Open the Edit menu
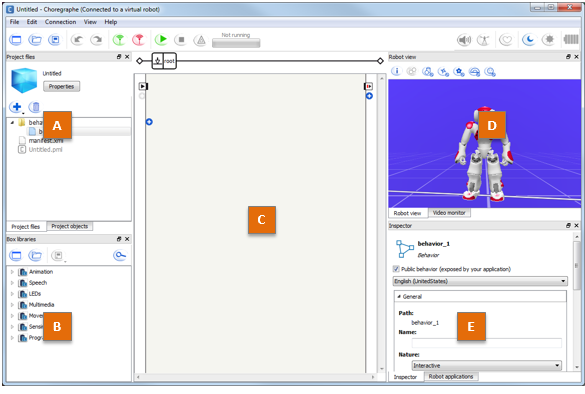585x394 pixels. click(32, 22)
